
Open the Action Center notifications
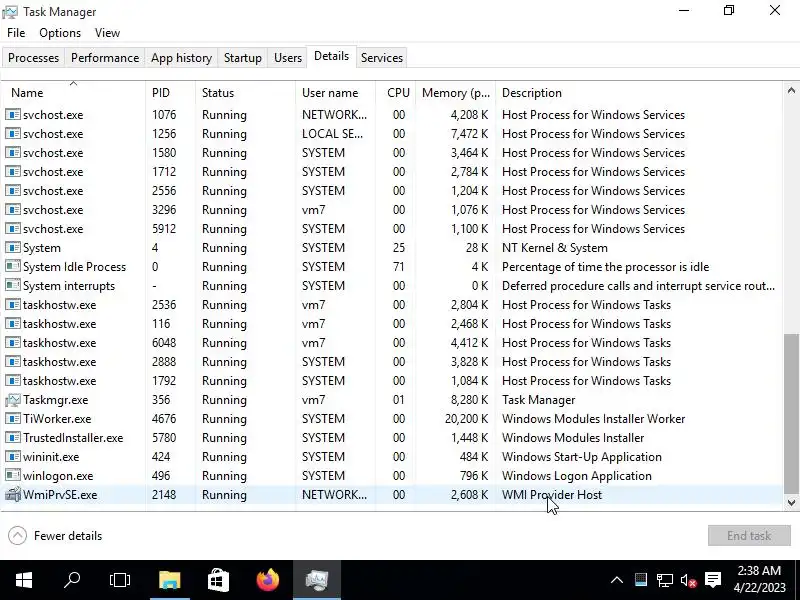tap(713, 580)
